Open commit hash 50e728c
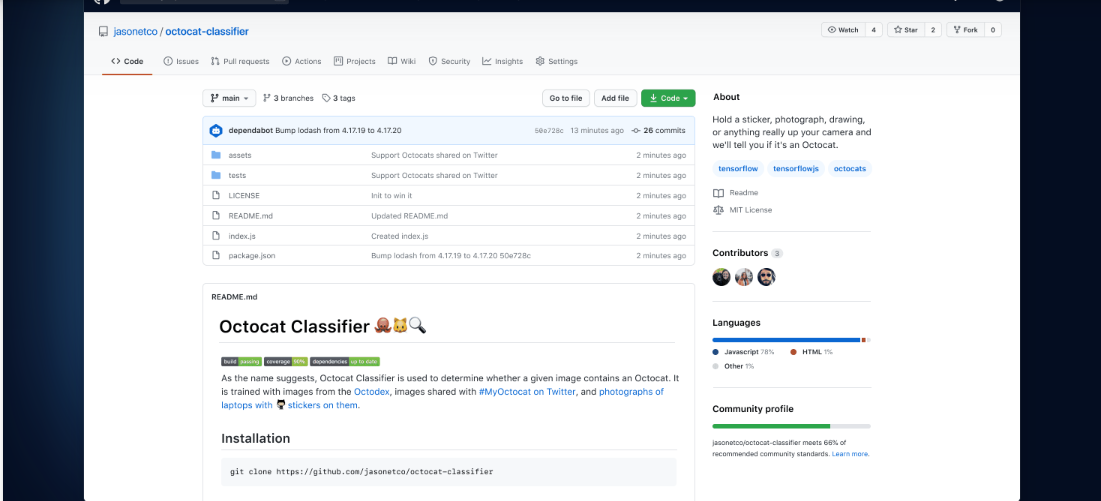1101x501 pixels. [549, 131]
